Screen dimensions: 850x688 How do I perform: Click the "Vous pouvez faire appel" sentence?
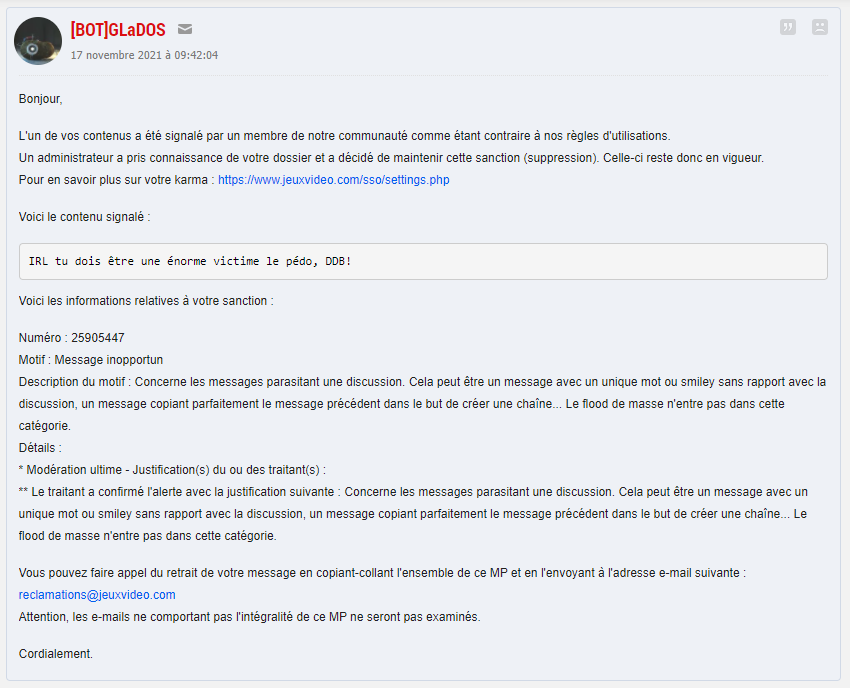click(382, 573)
